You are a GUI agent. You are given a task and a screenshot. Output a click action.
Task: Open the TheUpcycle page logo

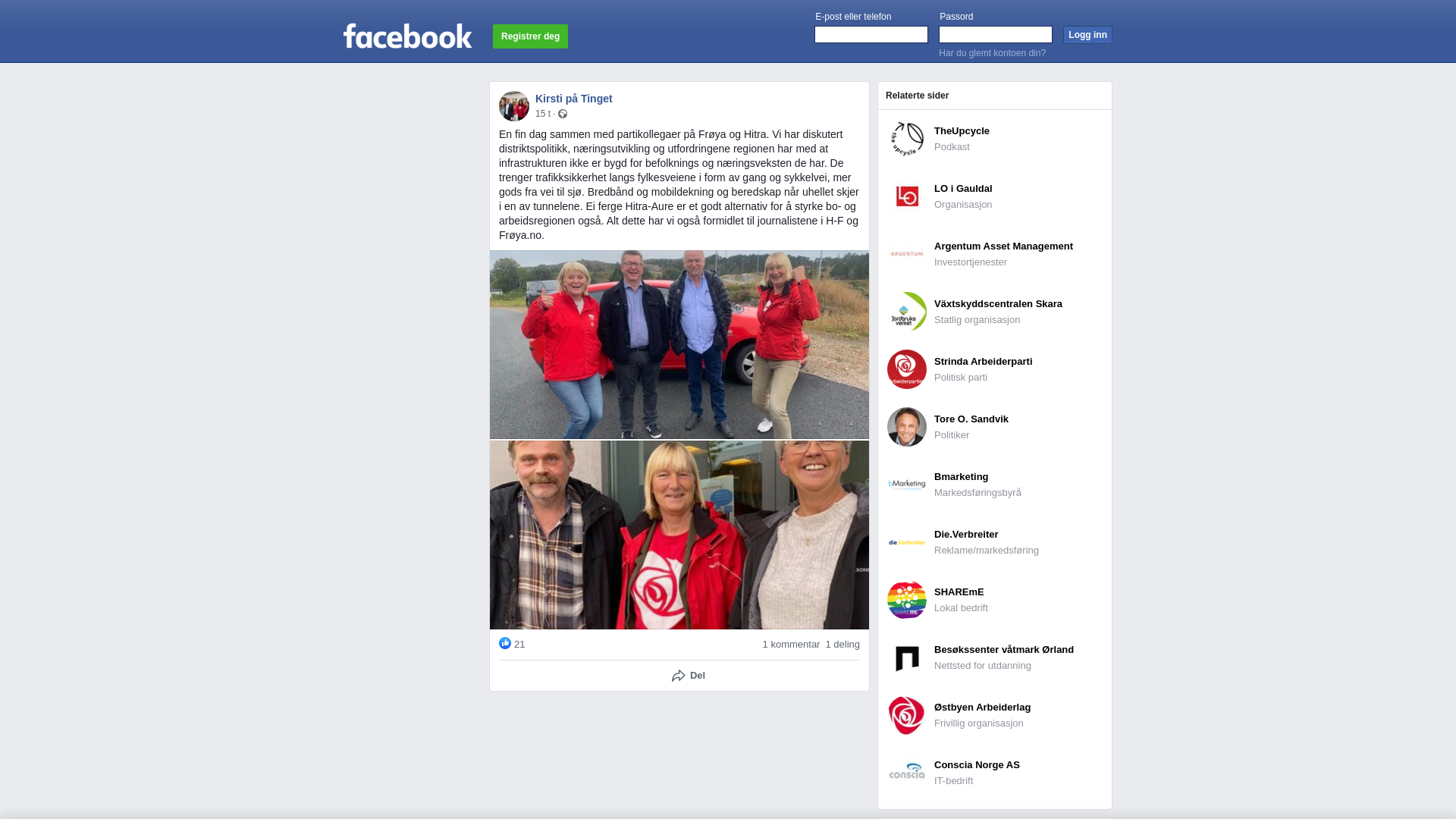point(907,139)
